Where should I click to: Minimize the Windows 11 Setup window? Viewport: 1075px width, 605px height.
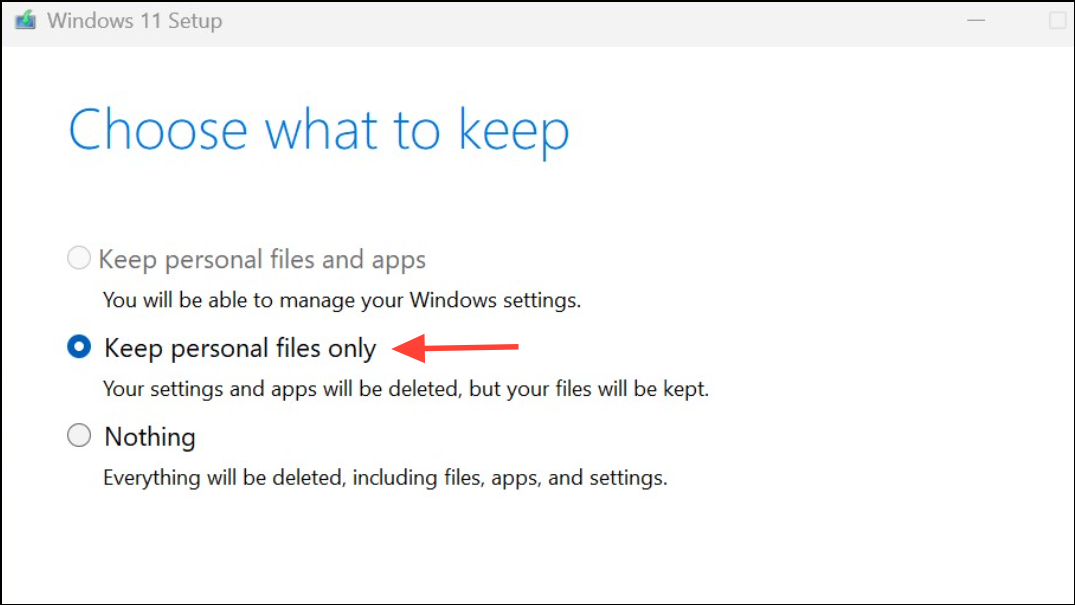pyautogui.click(x=976, y=21)
